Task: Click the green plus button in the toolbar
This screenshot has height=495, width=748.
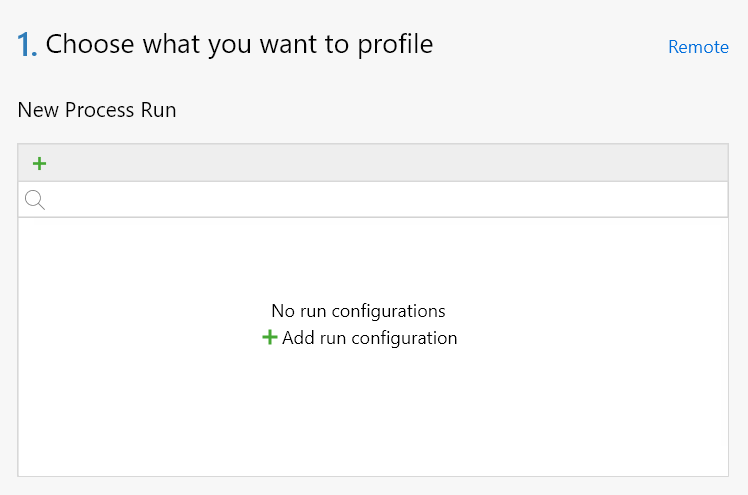Action: (x=40, y=163)
